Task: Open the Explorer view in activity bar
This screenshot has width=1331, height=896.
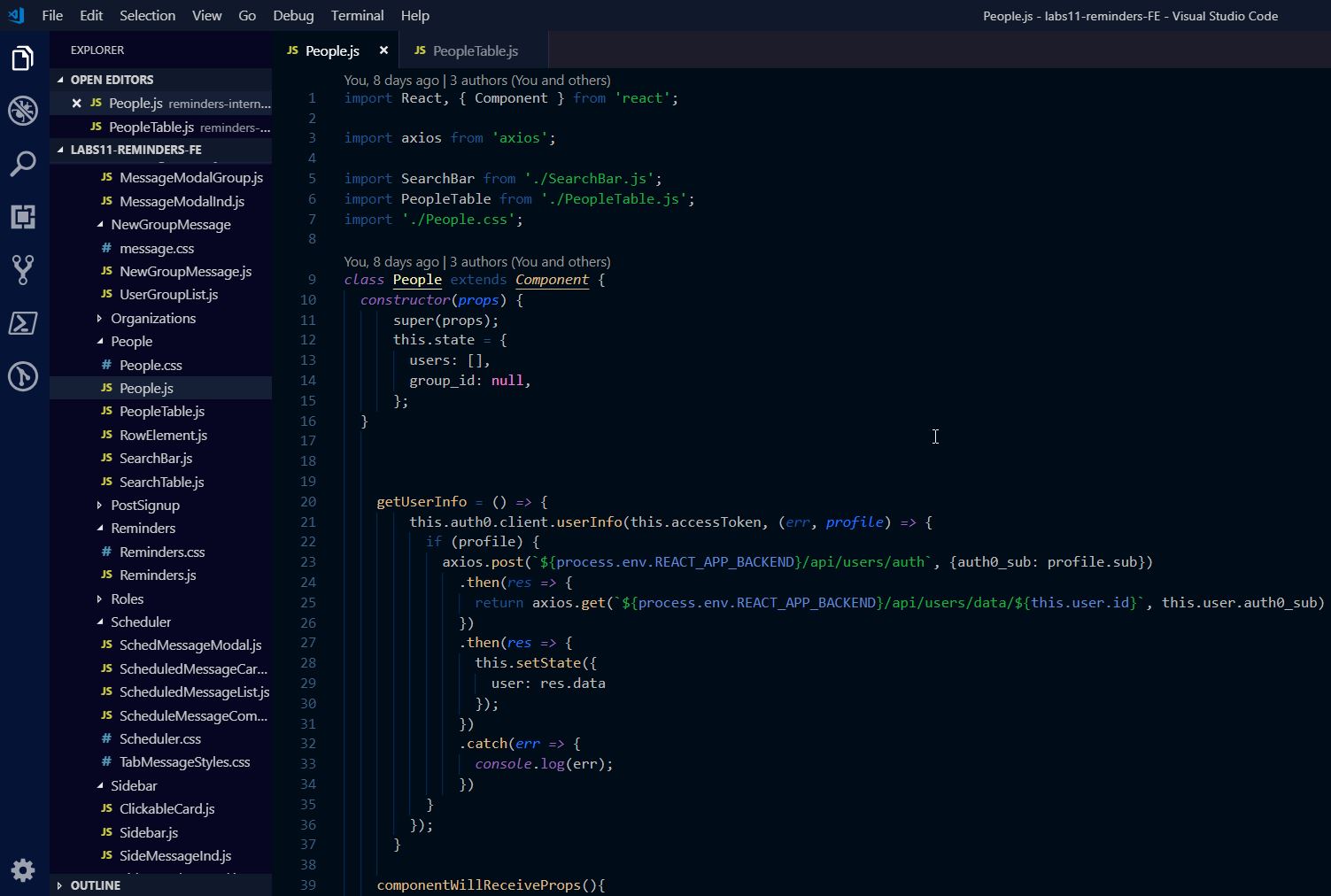Action: pyautogui.click(x=23, y=58)
